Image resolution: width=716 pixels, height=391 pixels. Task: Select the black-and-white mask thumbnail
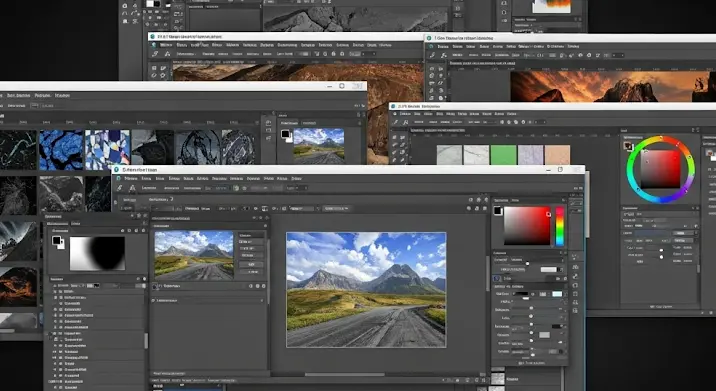[x=97, y=253]
